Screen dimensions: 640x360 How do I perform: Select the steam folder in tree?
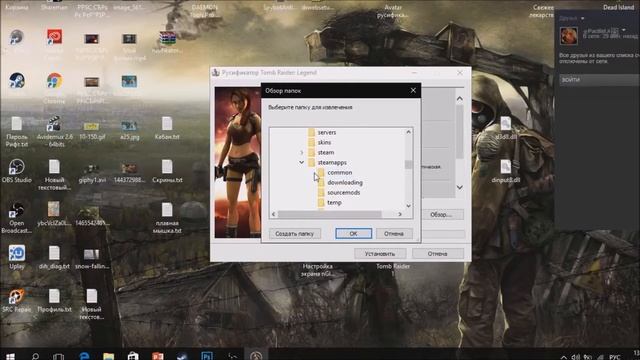321,152
